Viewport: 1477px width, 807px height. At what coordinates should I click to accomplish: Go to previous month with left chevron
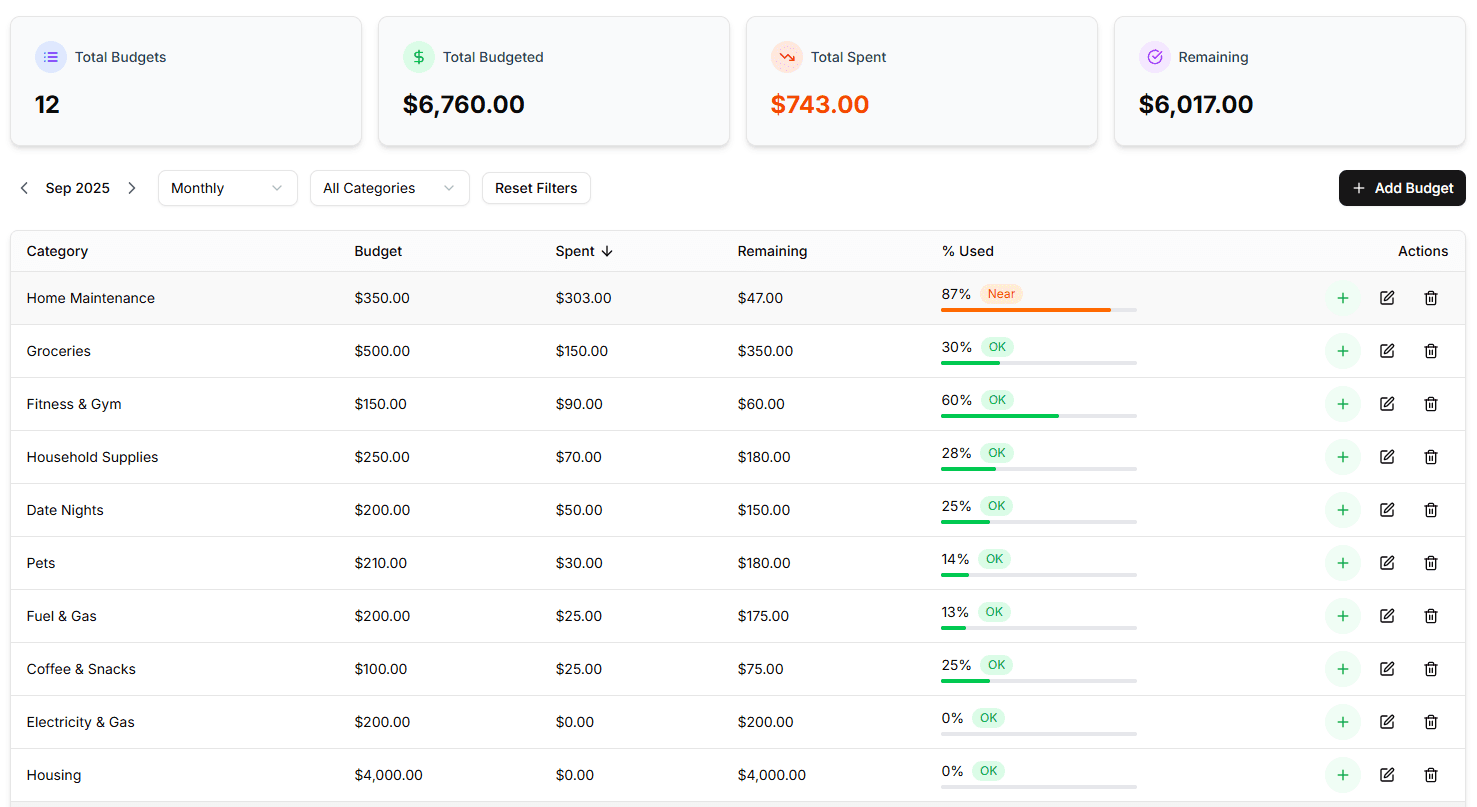(x=24, y=188)
